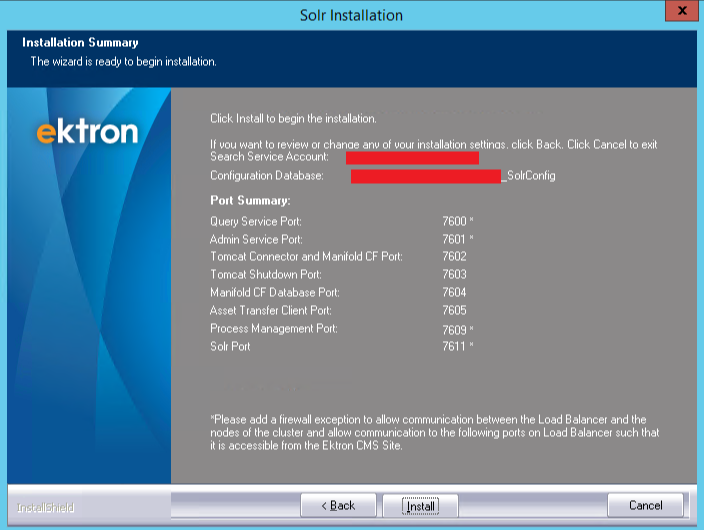Select Asset Transfer Client Port label
The height and width of the screenshot is (530, 704).
click(270, 310)
